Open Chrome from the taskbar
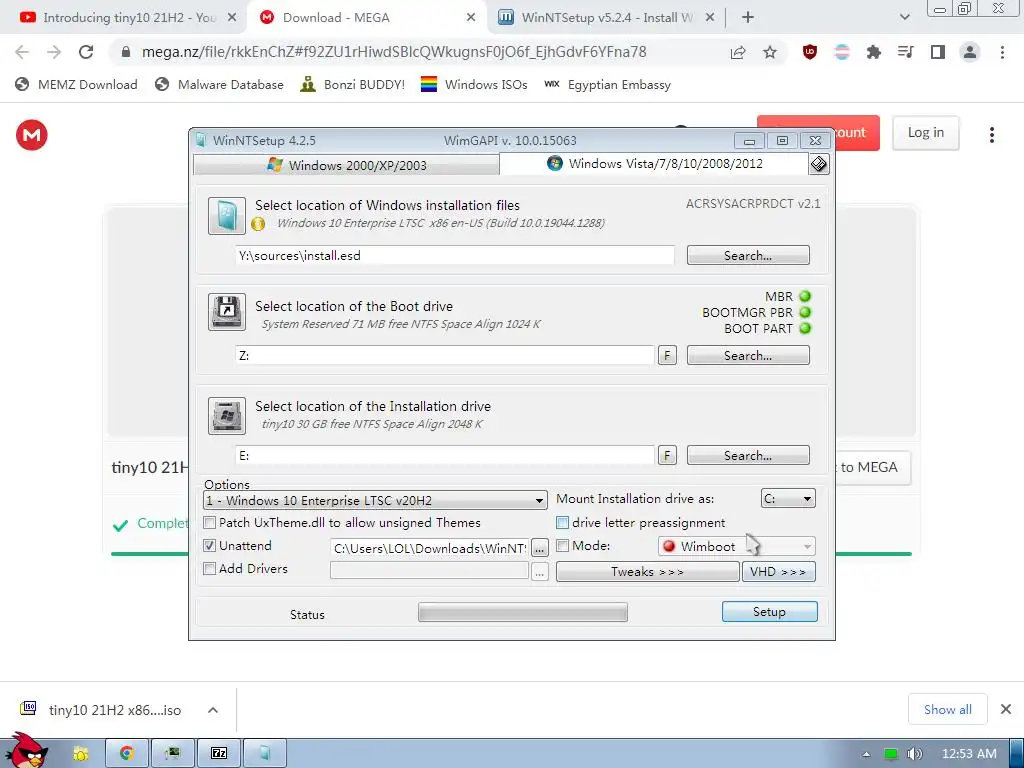1024x768 pixels. (x=127, y=753)
